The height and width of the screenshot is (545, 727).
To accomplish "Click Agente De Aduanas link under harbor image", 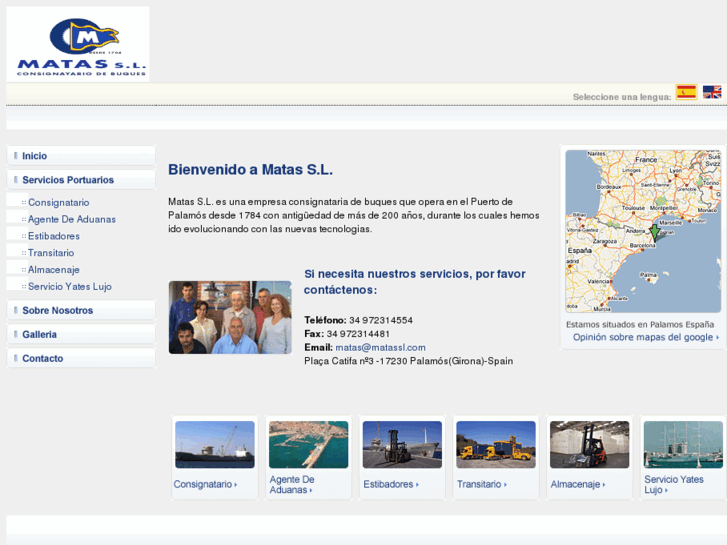I will click(292, 484).
